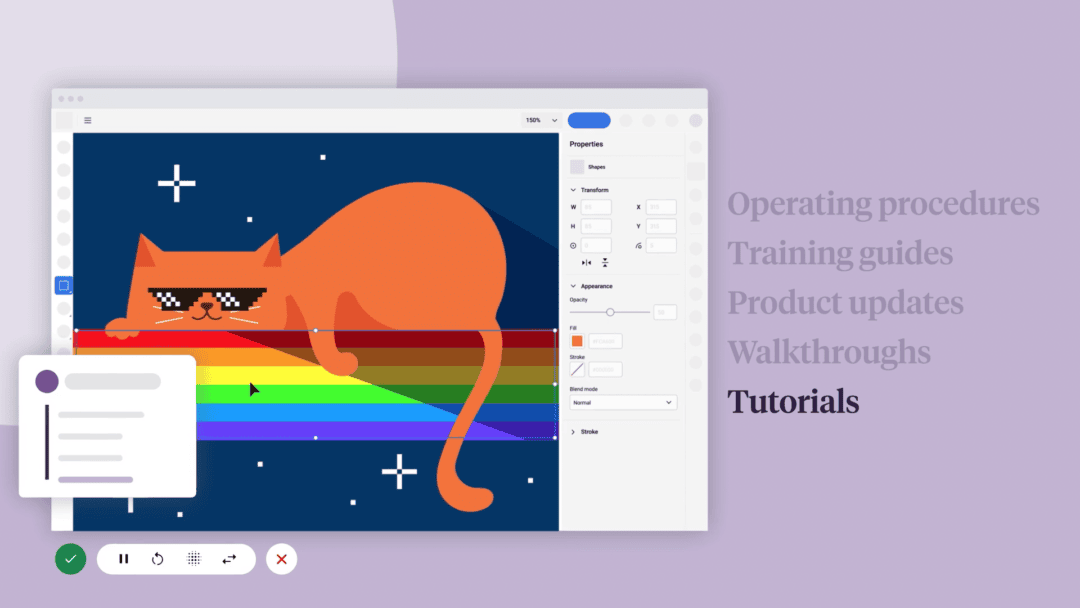Screen dimensions: 1080x608
Task: Click the blue pill button in top toolbar
Action: (x=589, y=120)
